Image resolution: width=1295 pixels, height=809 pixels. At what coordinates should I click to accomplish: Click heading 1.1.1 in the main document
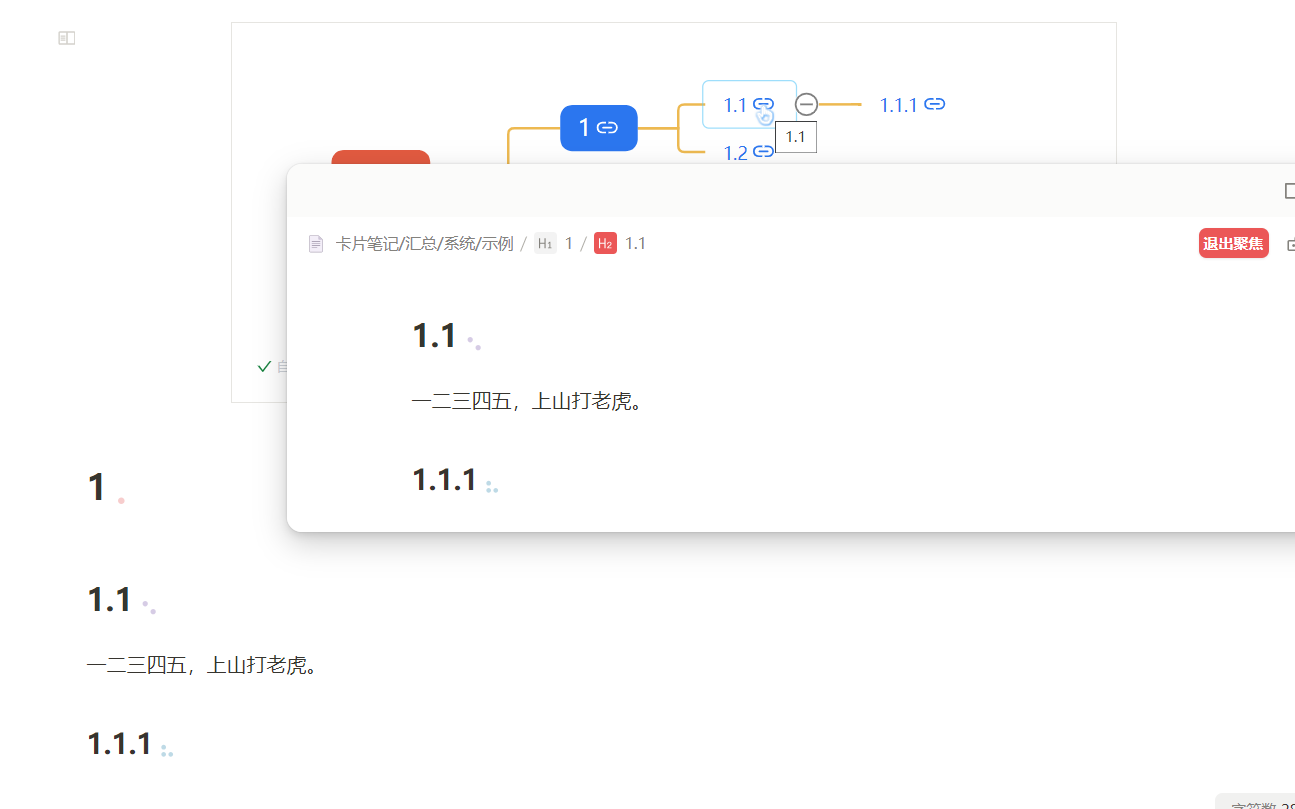[120, 744]
